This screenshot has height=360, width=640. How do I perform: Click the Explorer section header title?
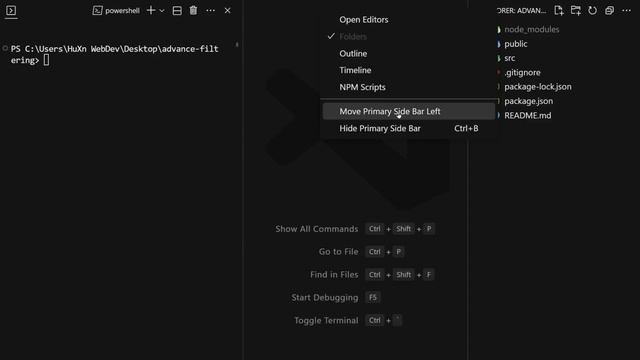521,11
